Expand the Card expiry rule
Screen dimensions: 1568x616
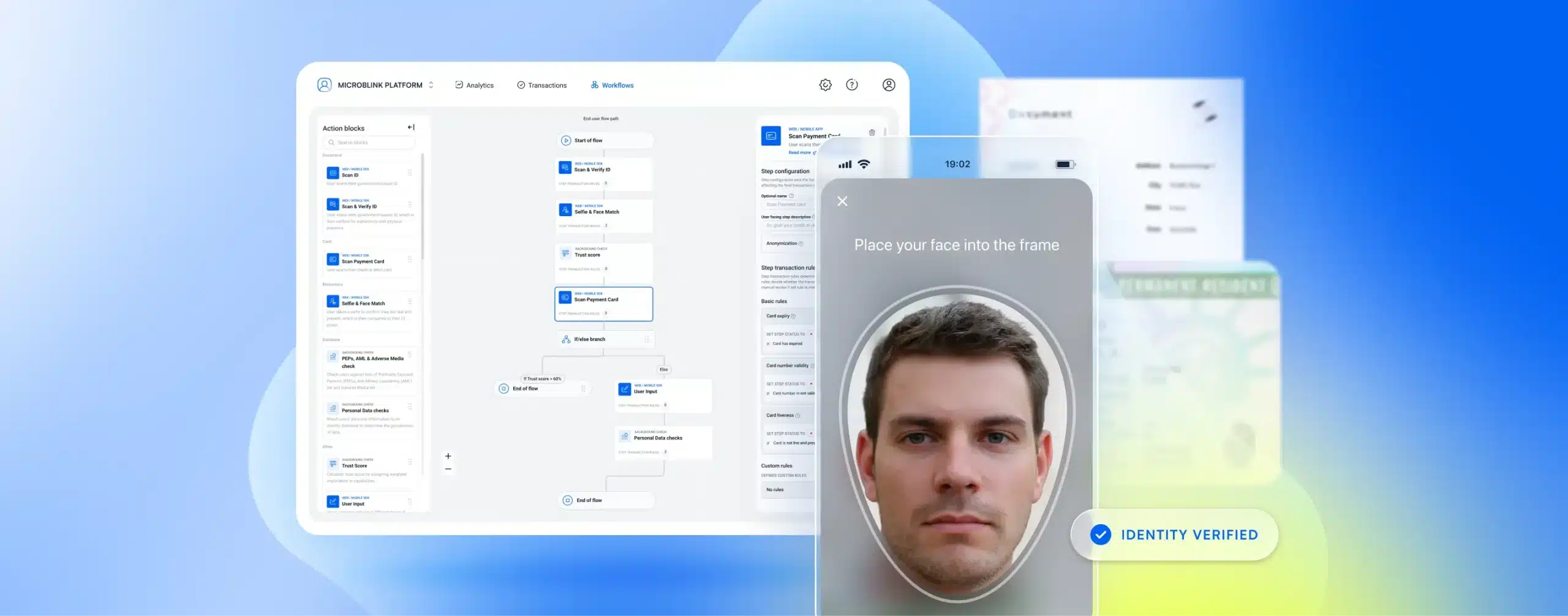tap(787, 316)
